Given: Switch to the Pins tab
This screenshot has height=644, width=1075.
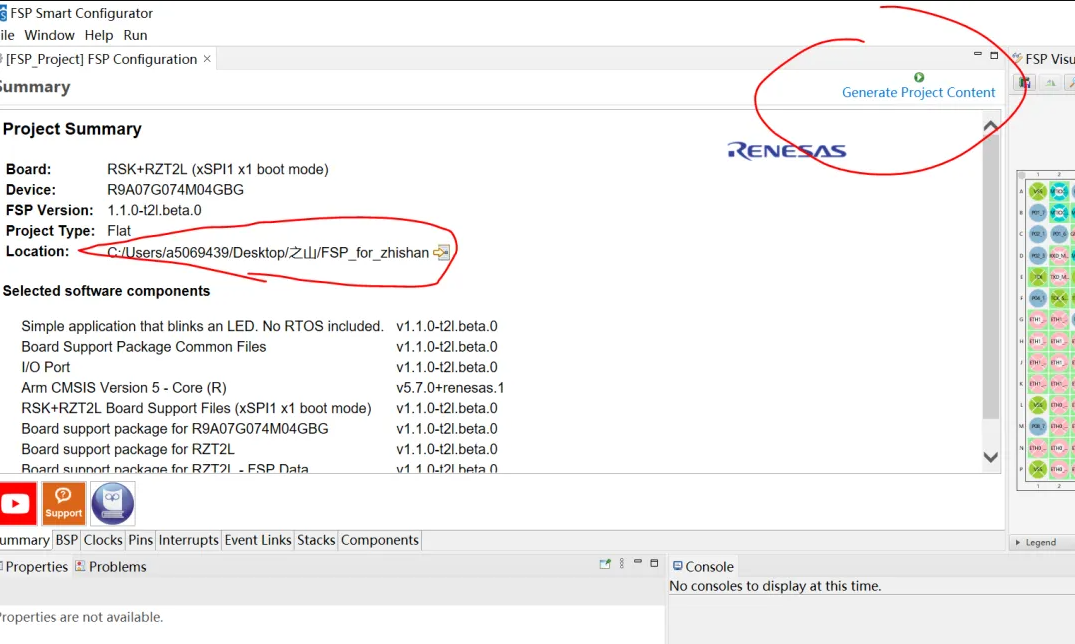Looking at the screenshot, I should (x=141, y=540).
